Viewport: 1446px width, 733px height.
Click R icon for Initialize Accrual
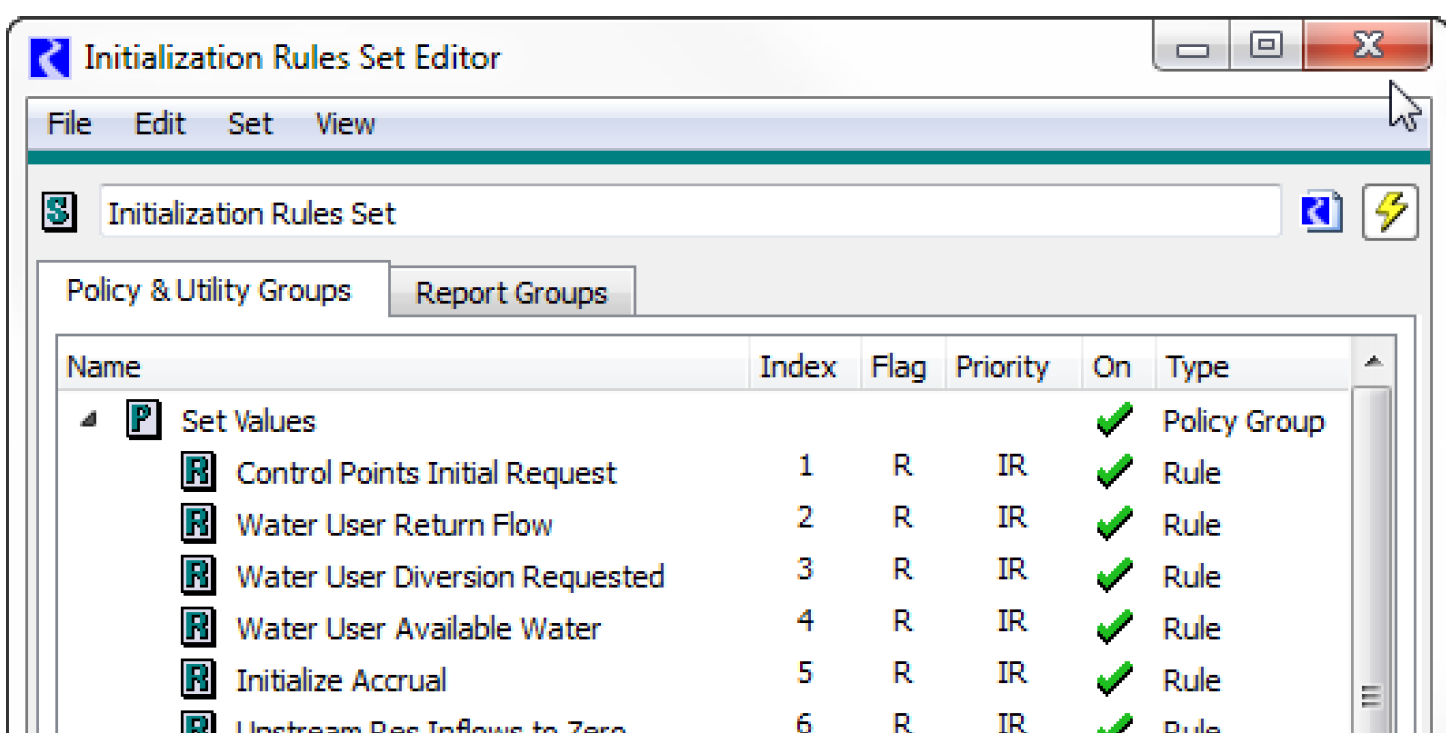pyautogui.click(x=198, y=680)
